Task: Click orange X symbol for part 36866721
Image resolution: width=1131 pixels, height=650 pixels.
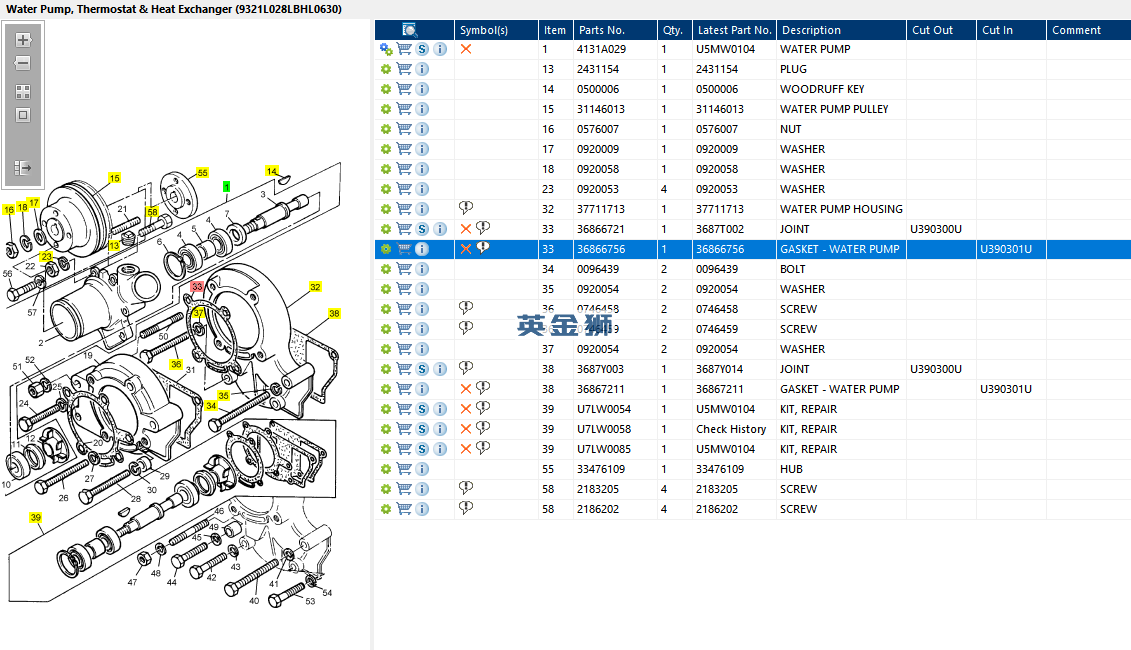Action: click(x=466, y=229)
